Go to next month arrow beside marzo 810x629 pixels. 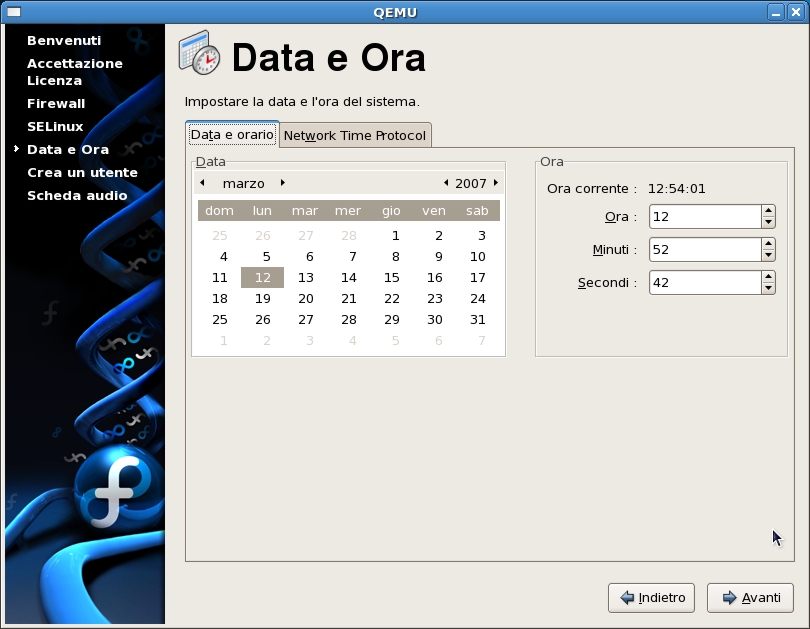[x=283, y=183]
